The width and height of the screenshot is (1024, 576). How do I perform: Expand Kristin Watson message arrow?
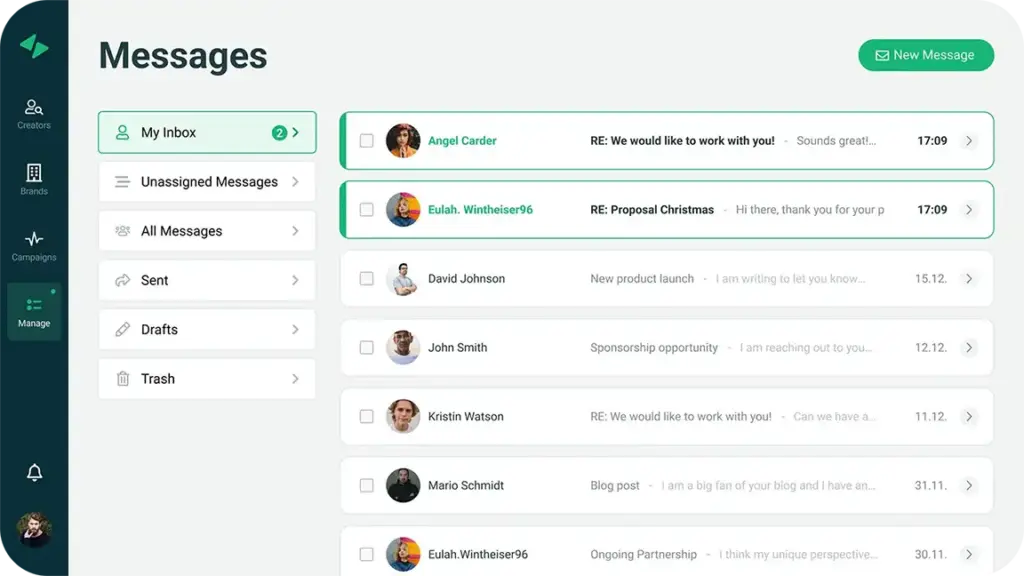coord(968,417)
